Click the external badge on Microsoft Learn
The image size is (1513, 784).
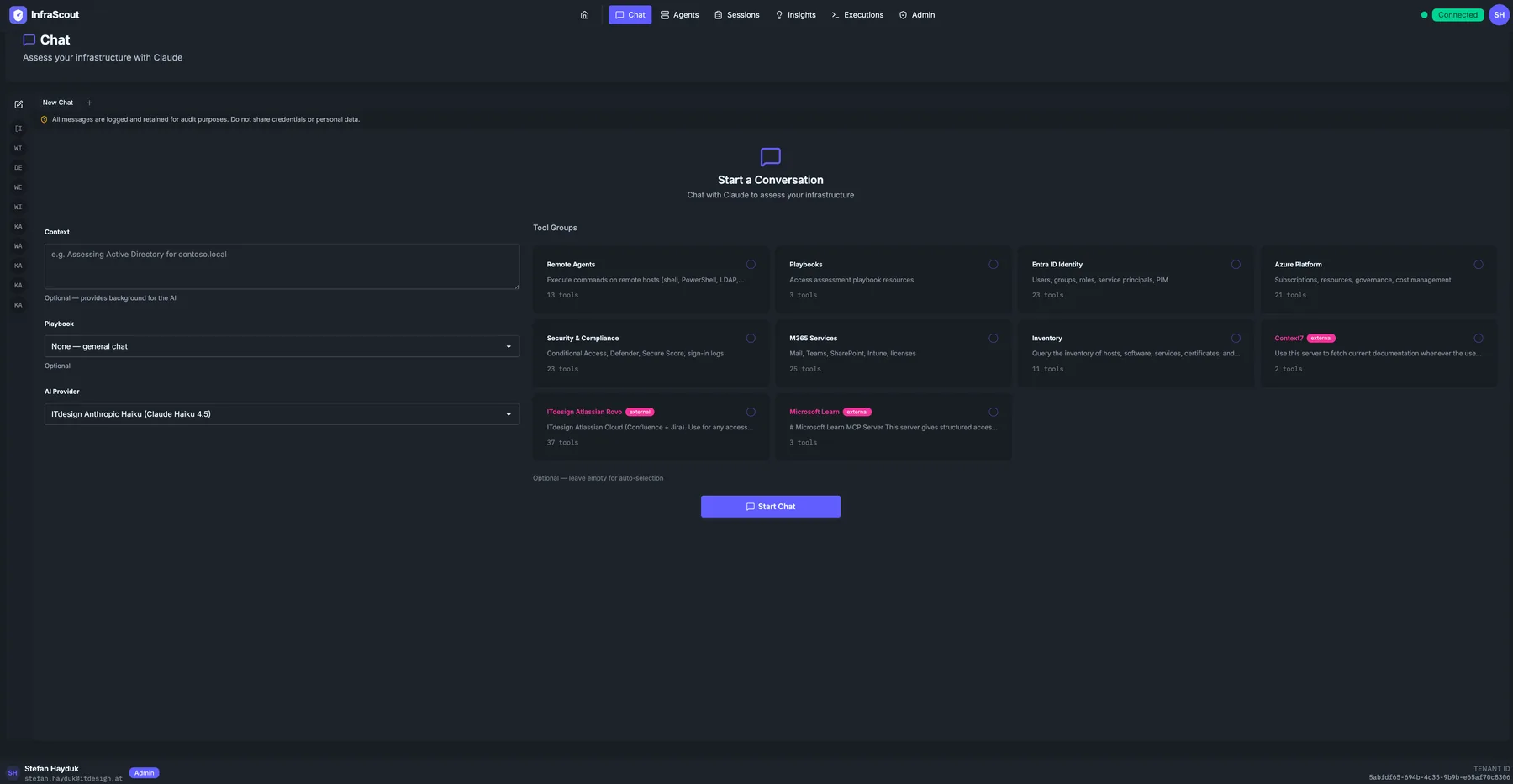(857, 413)
